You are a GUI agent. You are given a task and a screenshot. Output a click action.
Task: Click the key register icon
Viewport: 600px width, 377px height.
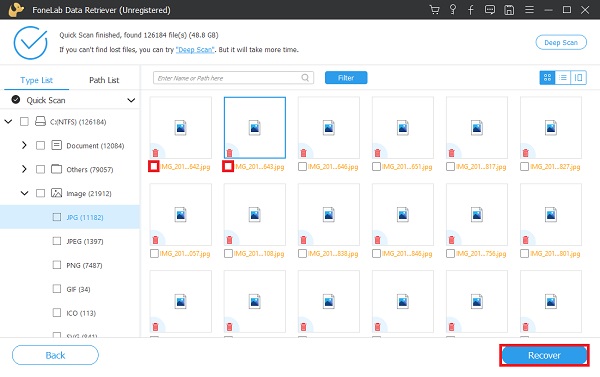453,10
